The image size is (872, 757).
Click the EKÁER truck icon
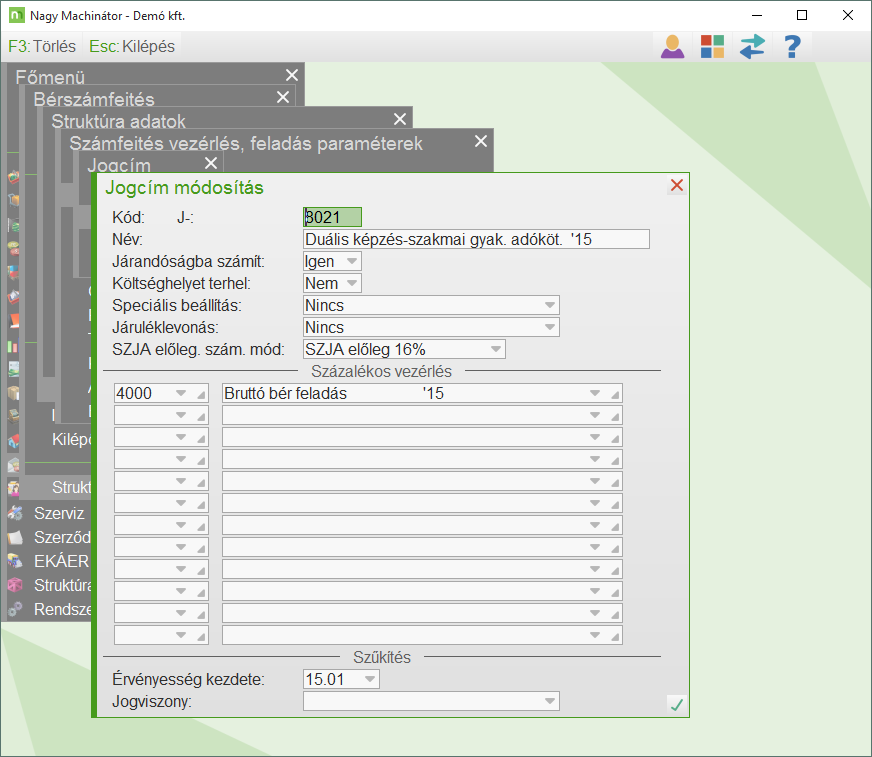15,561
